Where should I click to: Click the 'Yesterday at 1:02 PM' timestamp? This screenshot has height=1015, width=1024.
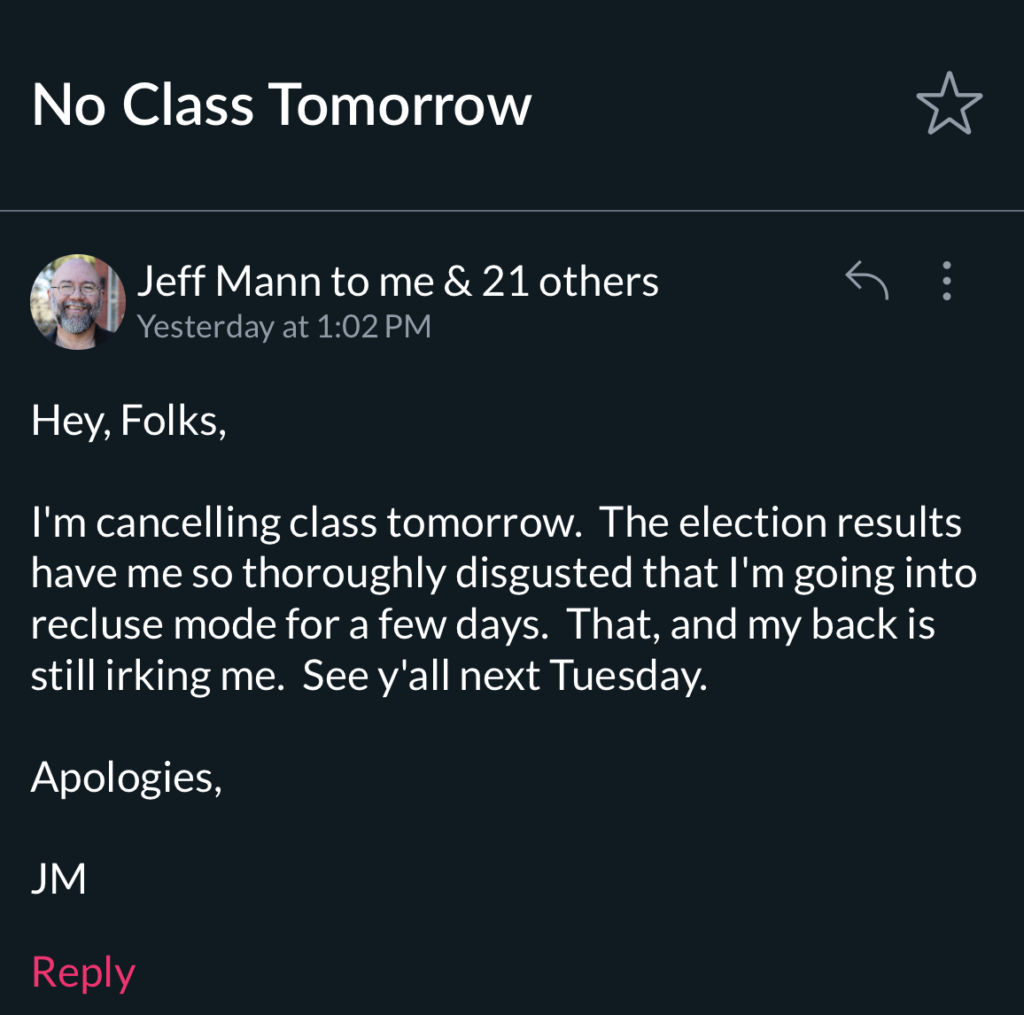coord(284,327)
